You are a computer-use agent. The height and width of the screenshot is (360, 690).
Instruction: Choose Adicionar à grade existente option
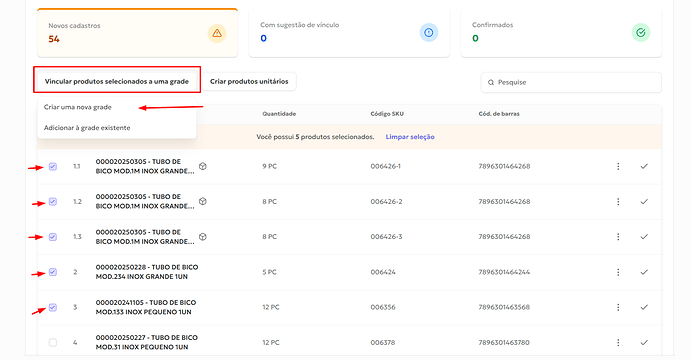(87, 128)
